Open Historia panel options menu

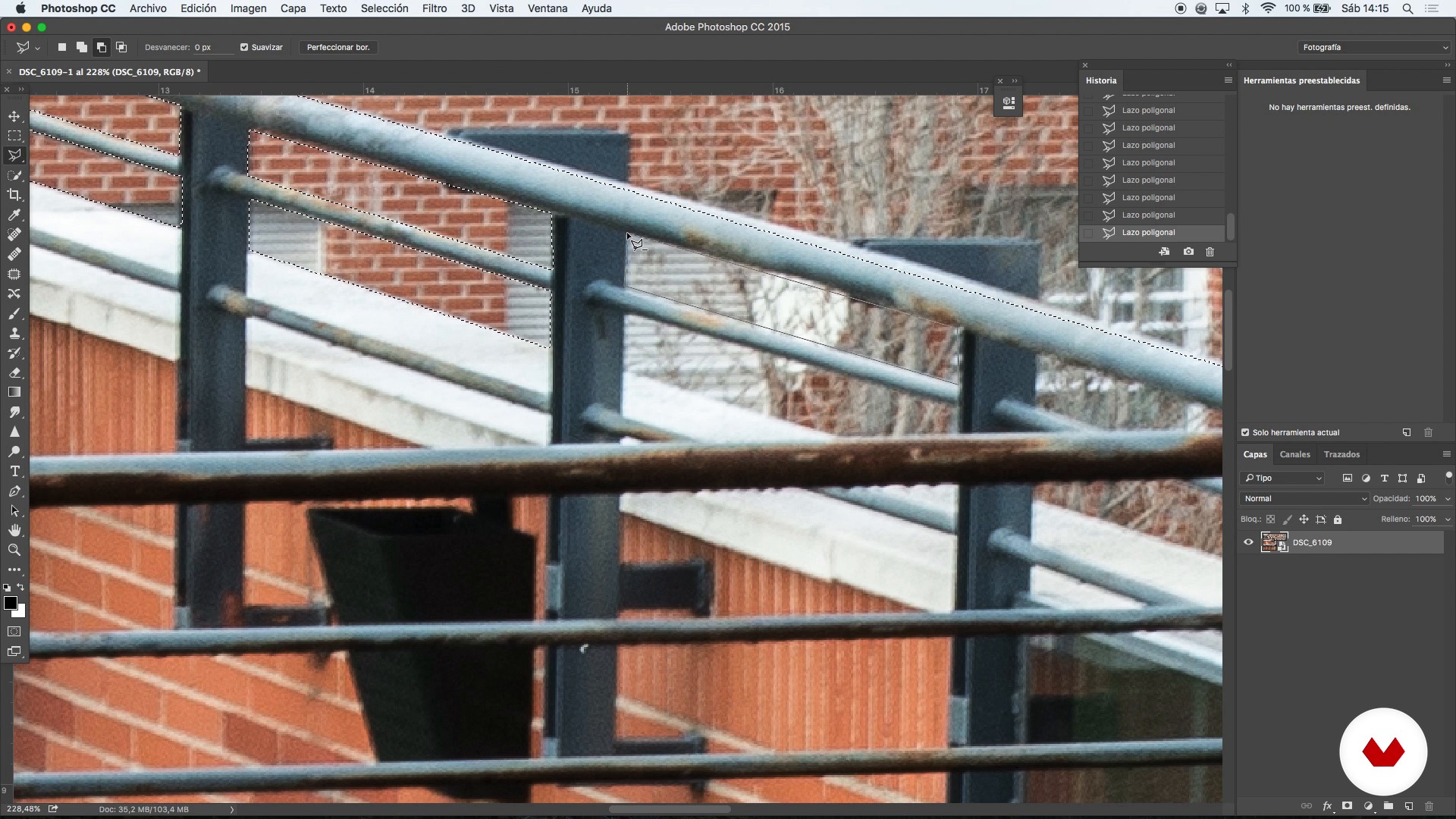point(1228,80)
